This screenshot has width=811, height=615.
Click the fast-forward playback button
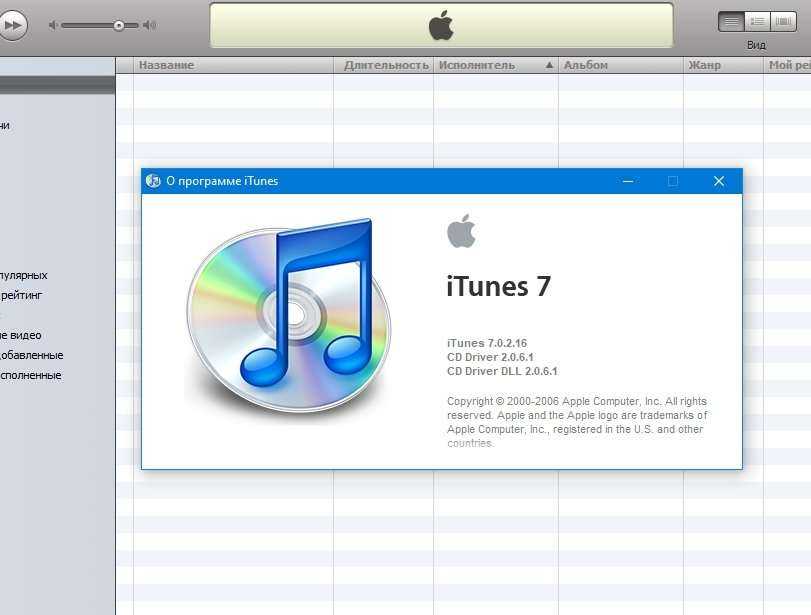pyautogui.click(x=12, y=25)
